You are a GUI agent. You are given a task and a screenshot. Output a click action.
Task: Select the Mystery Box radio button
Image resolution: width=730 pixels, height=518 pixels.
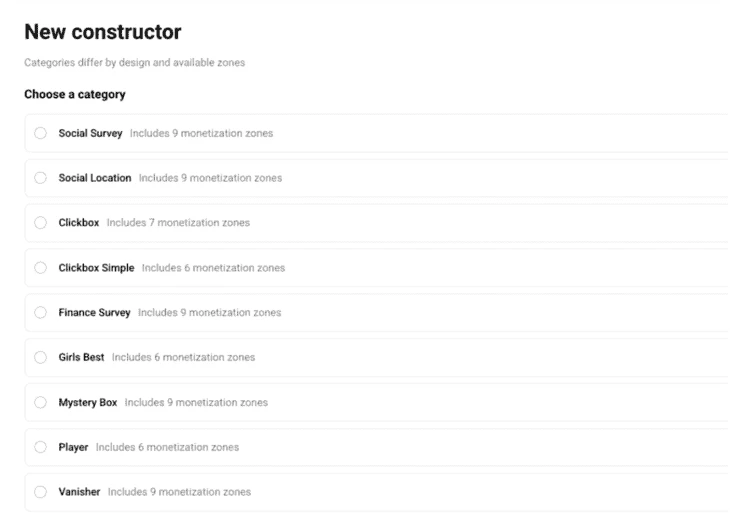pyautogui.click(x=40, y=402)
